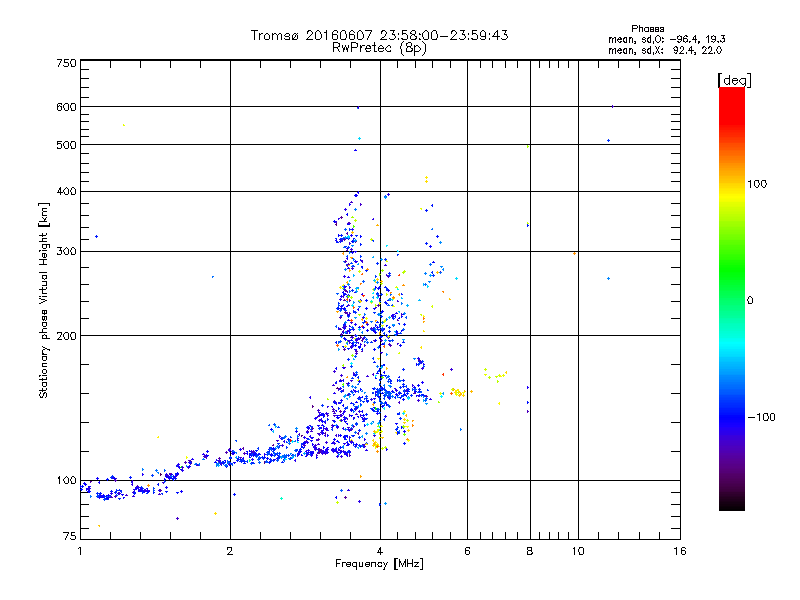Click the y-axis tick label '200'
The width and height of the screenshot is (800, 600).
pos(66,336)
